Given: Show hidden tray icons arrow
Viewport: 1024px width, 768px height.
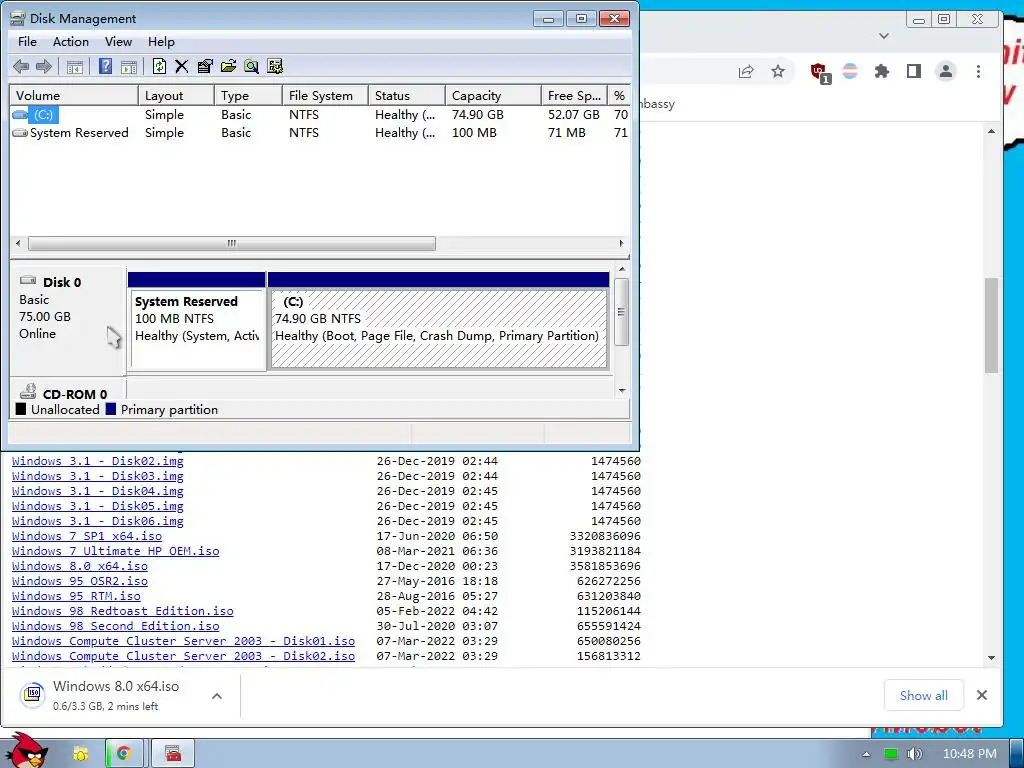Looking at the screenshot, I should (866, 754).
